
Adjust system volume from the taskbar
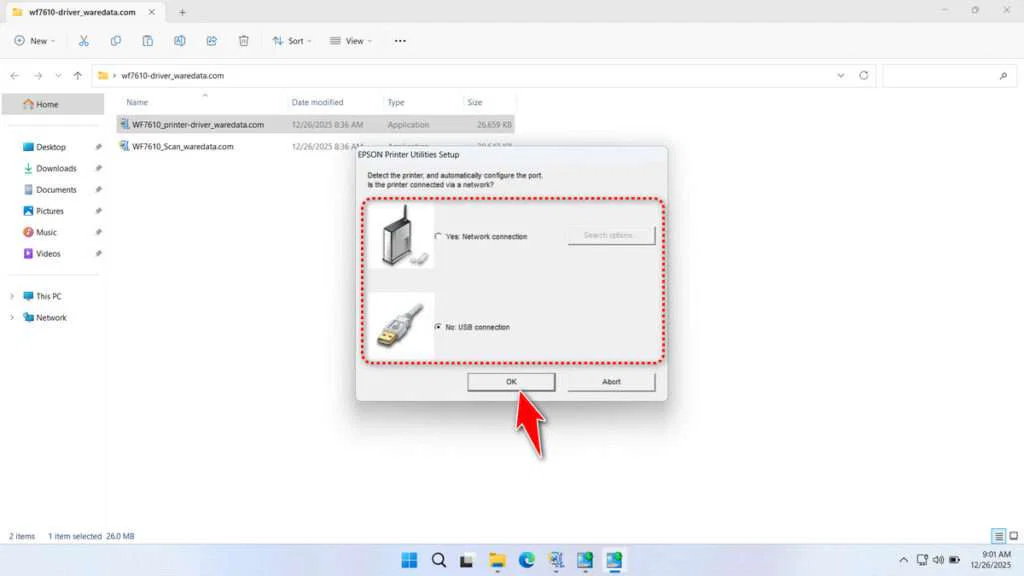click(x=938, y=560)
